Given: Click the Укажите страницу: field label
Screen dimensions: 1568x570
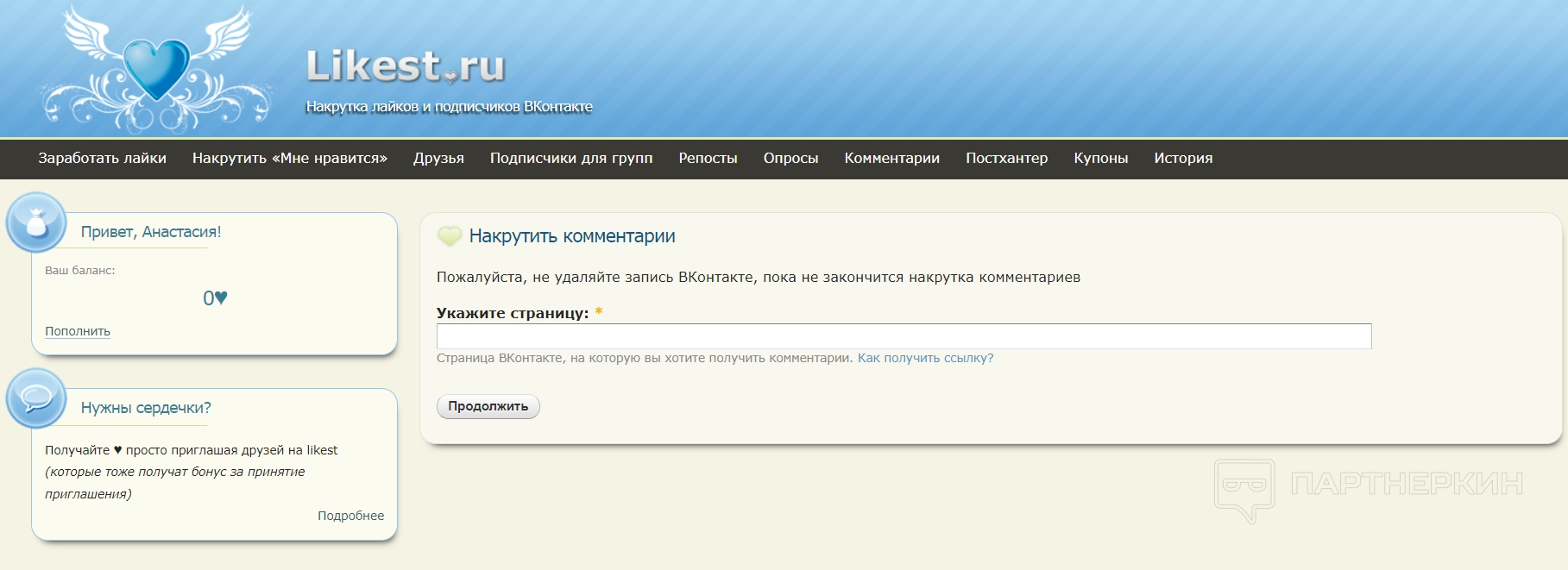Looking at the screenshot, I should 513,313.
